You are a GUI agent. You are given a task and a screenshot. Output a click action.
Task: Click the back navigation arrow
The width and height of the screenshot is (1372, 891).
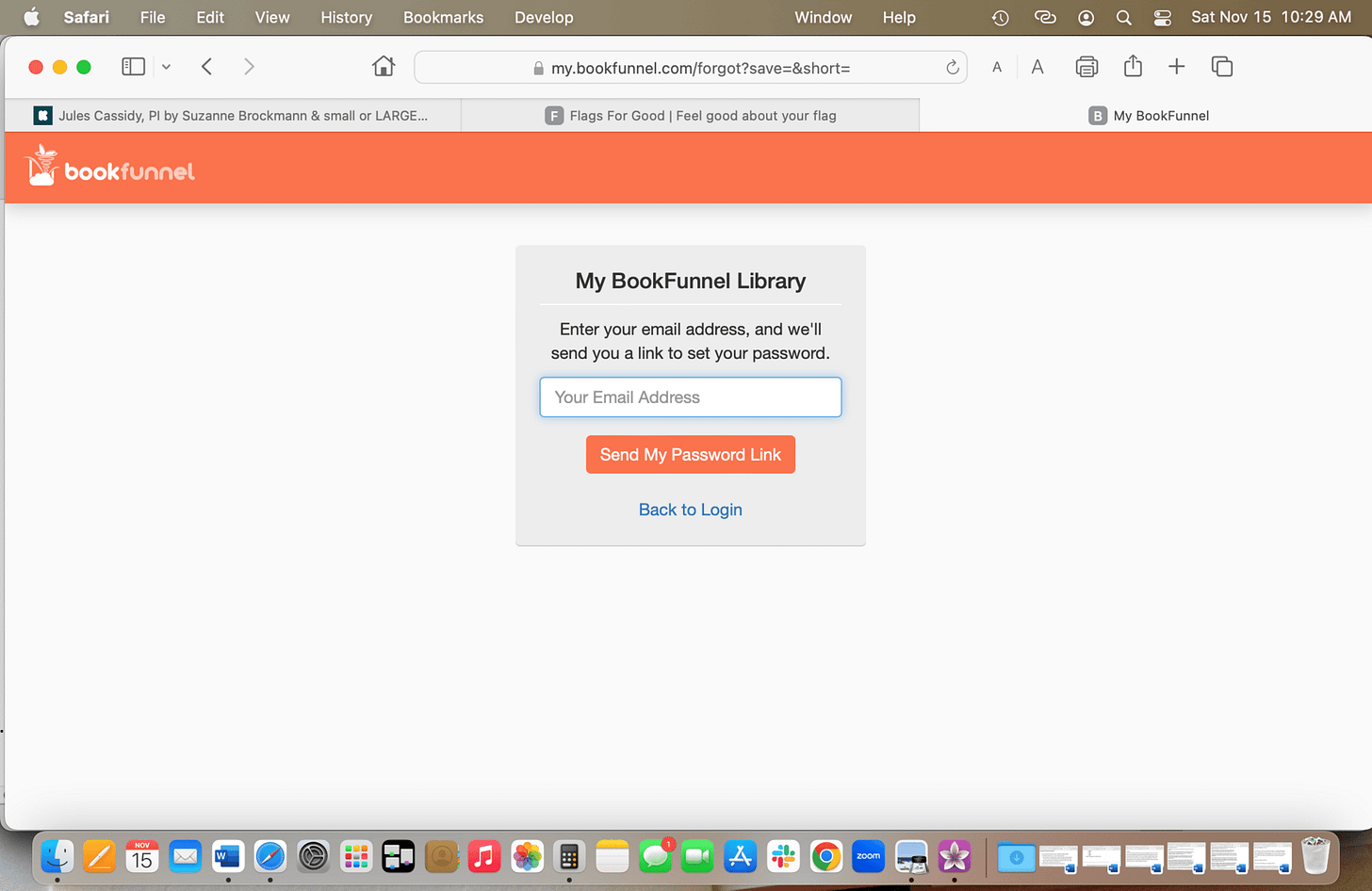coord(206,66)
